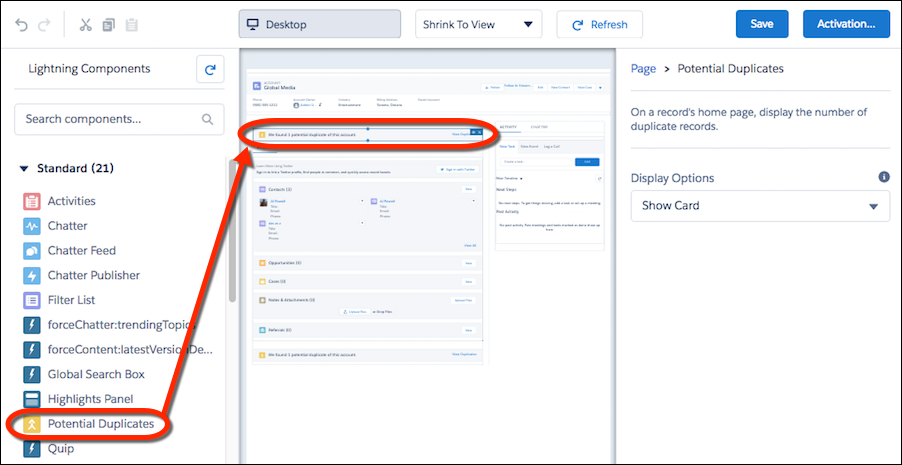This screenshot has width=902, height=465.
Task: Click the paste clipboard icon
Action: tap(132, 25)
